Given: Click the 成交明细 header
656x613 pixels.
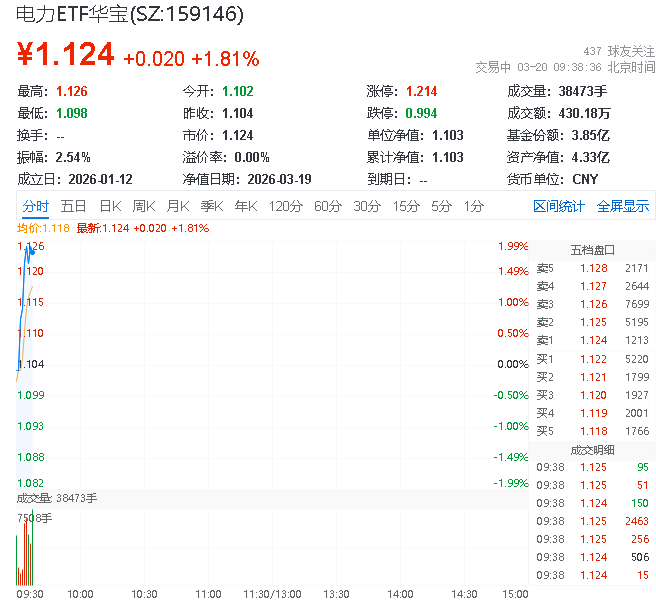Looking at the screenshot, I should point(592,450).
